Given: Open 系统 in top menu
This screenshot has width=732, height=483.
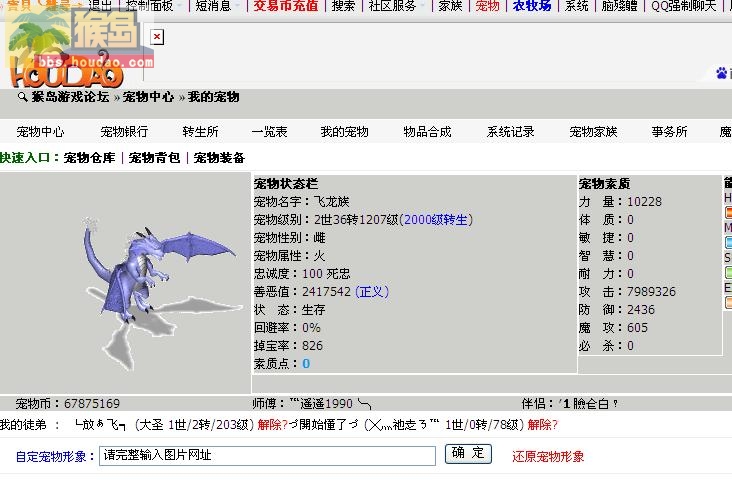Looking at the screenshot, I should [577, 5].
